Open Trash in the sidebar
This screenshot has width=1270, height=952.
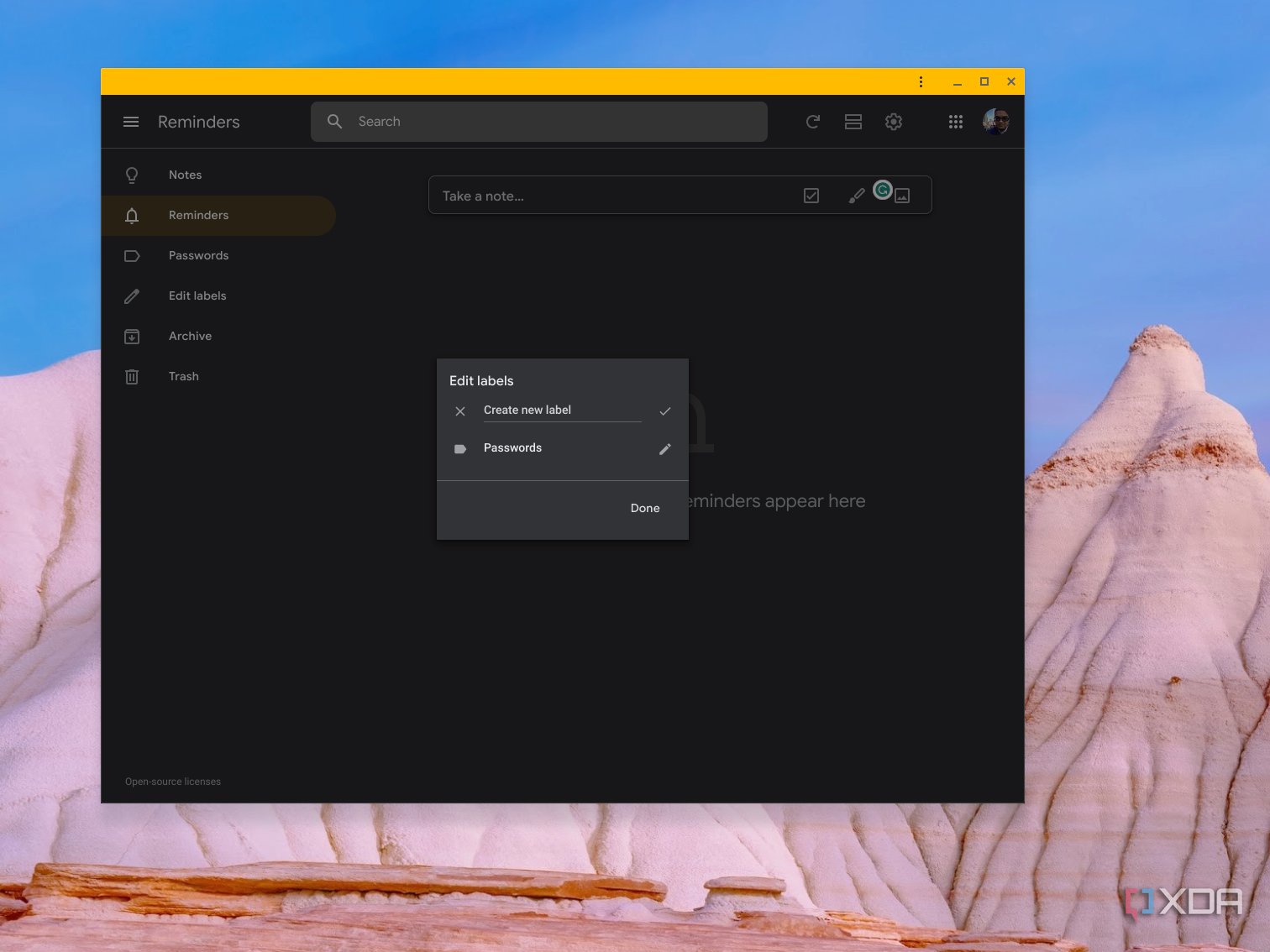pos(218,376)
